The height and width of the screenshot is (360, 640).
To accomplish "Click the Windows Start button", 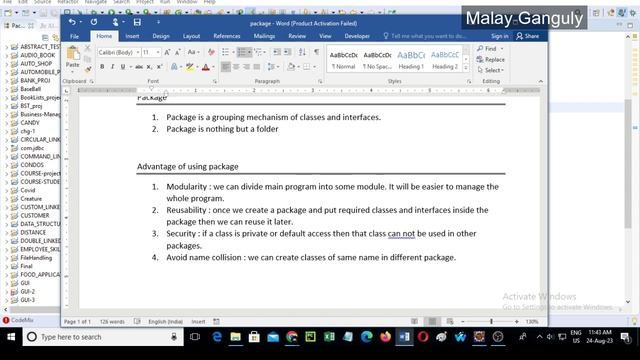I will (x=11, y=337).
